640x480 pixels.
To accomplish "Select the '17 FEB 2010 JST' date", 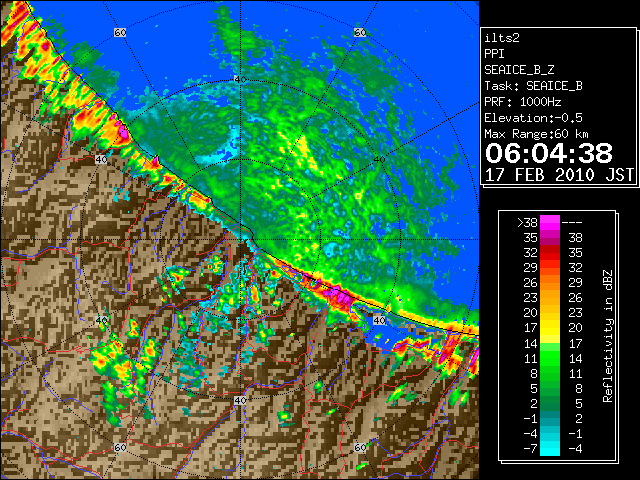I will coord(559,175).
